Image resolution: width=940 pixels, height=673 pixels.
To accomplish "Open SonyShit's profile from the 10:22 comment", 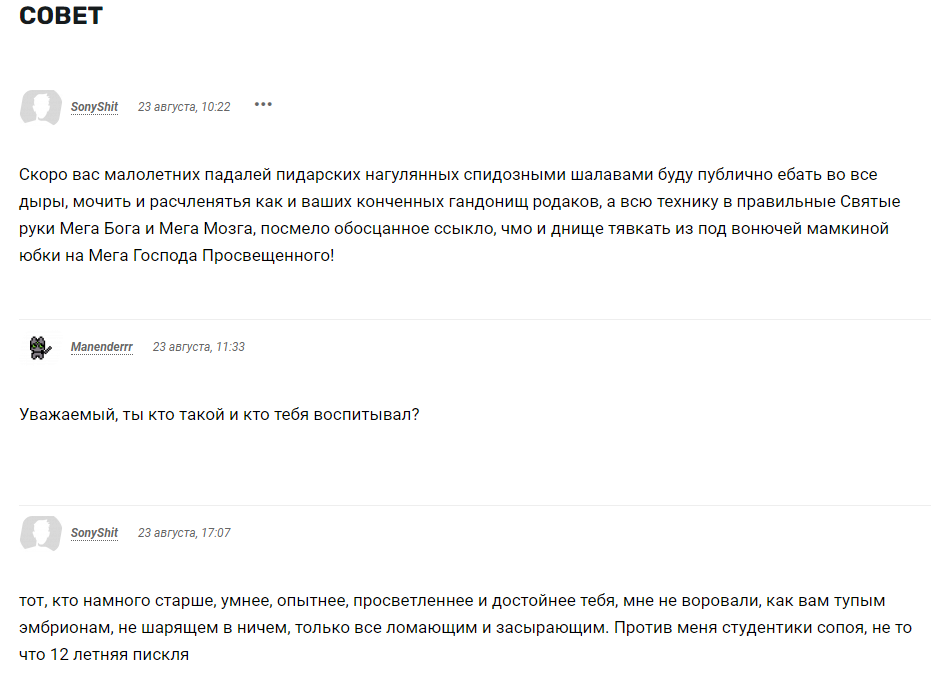I will [x=94, y=107].
